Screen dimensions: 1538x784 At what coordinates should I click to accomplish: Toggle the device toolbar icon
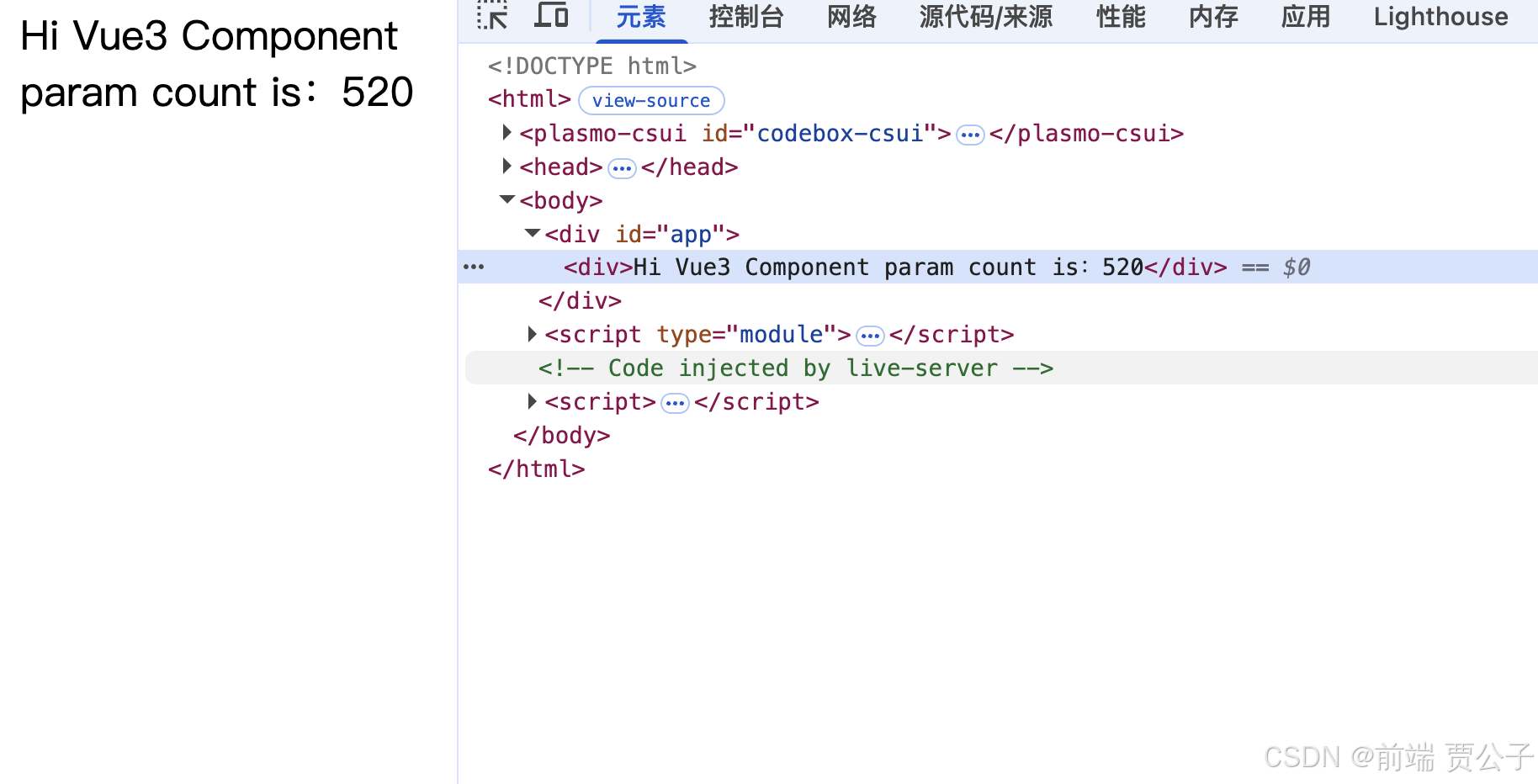(551, 15)
